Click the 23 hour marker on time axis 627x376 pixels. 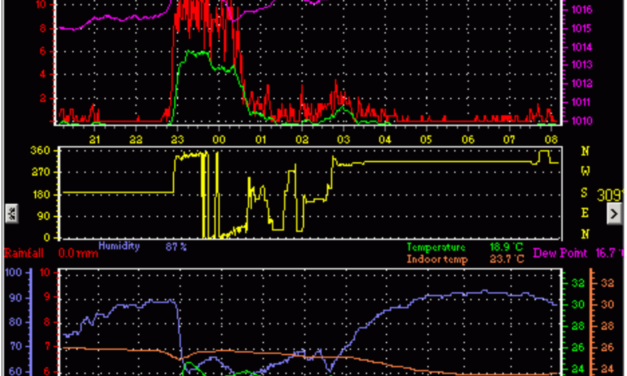click(177, 140)
